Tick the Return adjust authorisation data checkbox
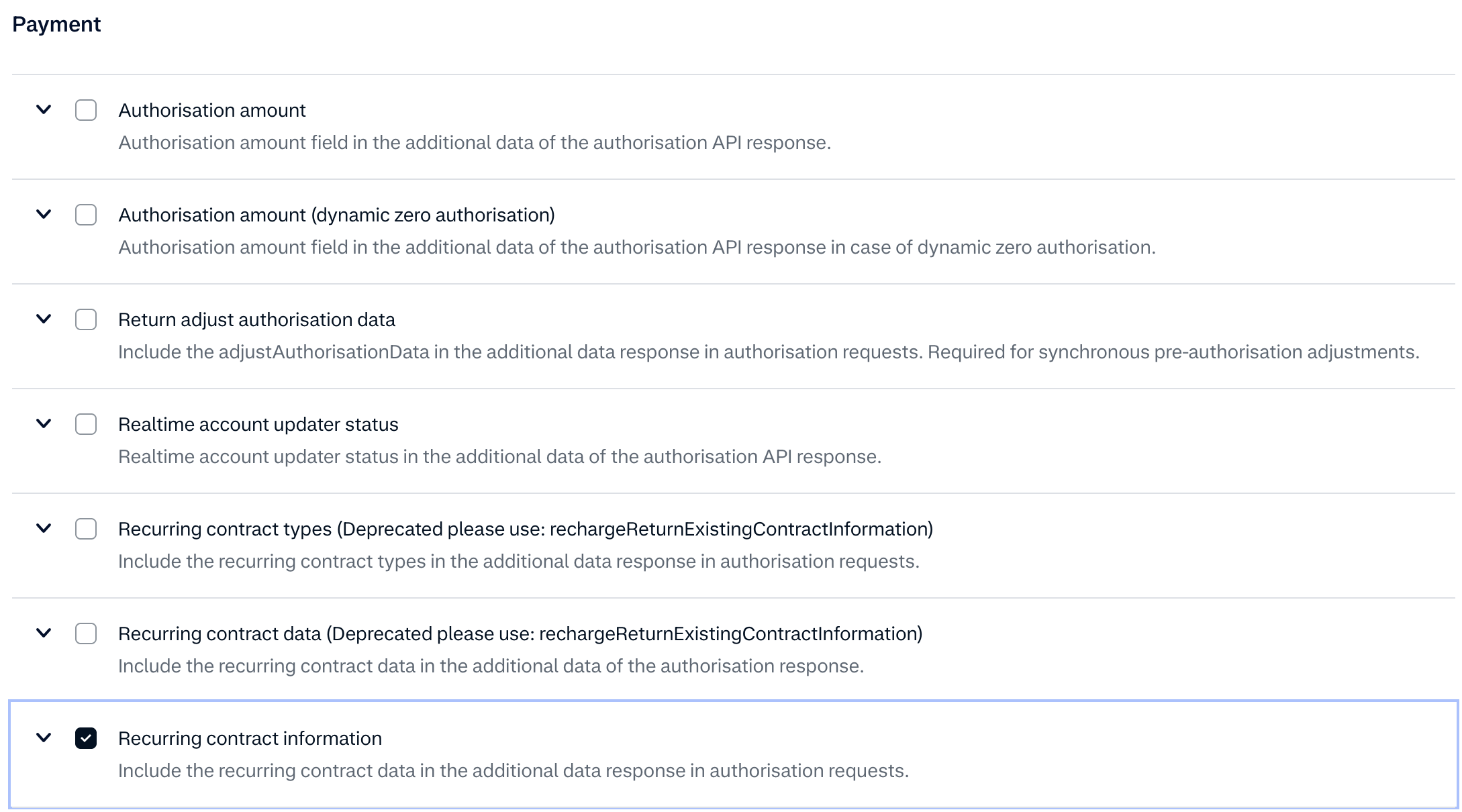This screenshot has width=1462, height=812. coord(86,319)
